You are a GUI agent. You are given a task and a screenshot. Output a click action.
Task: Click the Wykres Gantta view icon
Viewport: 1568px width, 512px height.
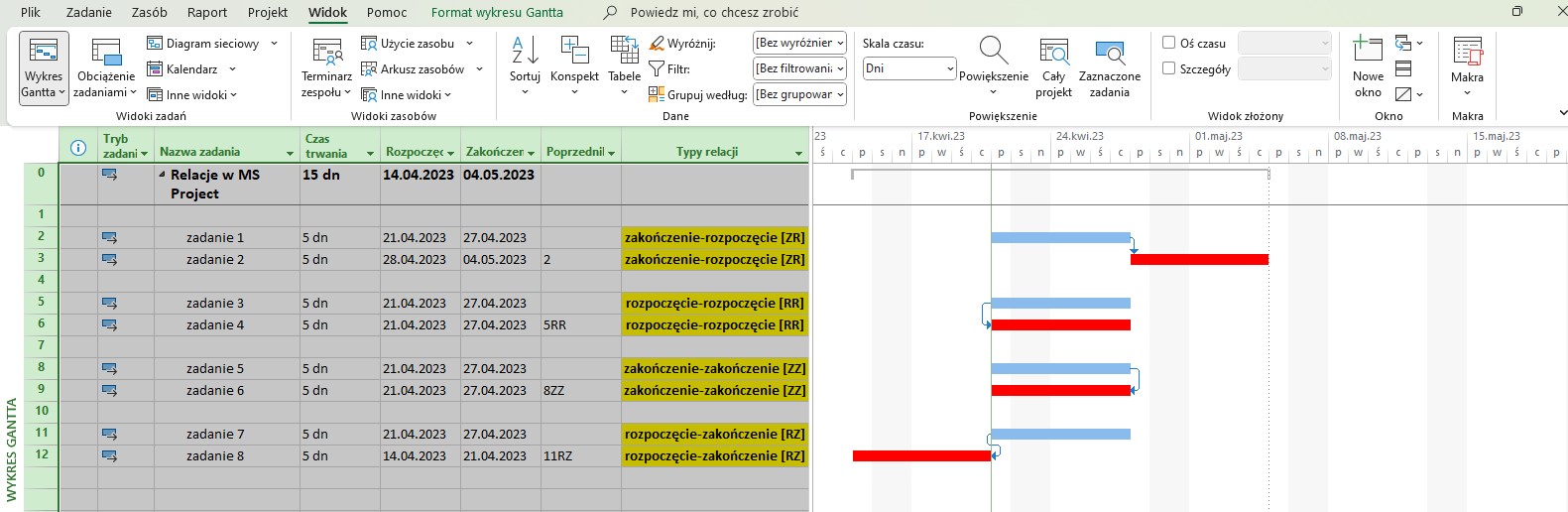[43, 55]
